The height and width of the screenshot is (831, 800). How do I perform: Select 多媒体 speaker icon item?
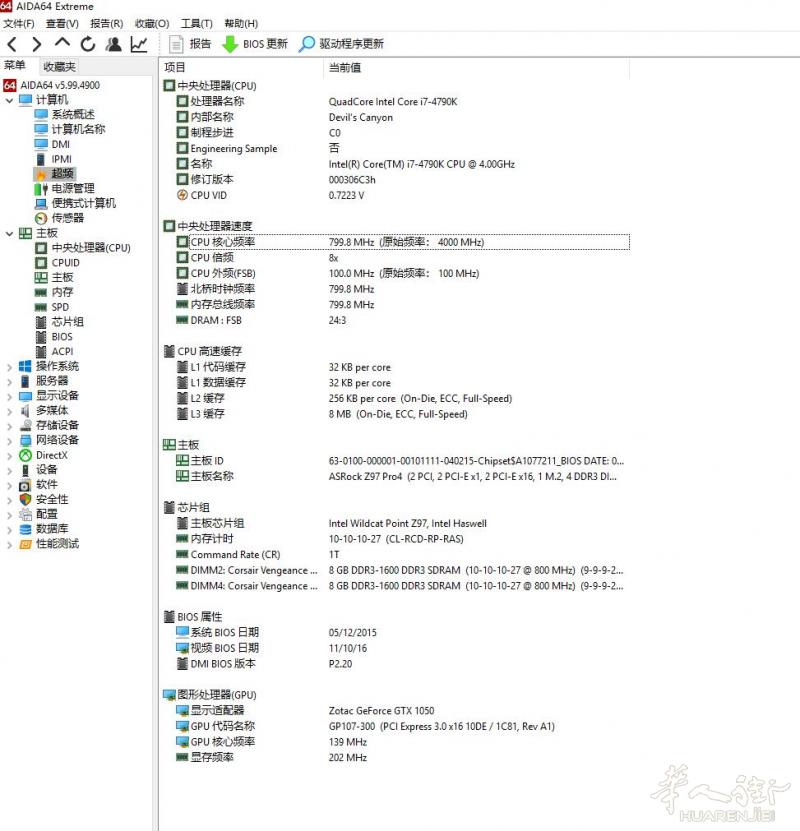tap(43, 411)
